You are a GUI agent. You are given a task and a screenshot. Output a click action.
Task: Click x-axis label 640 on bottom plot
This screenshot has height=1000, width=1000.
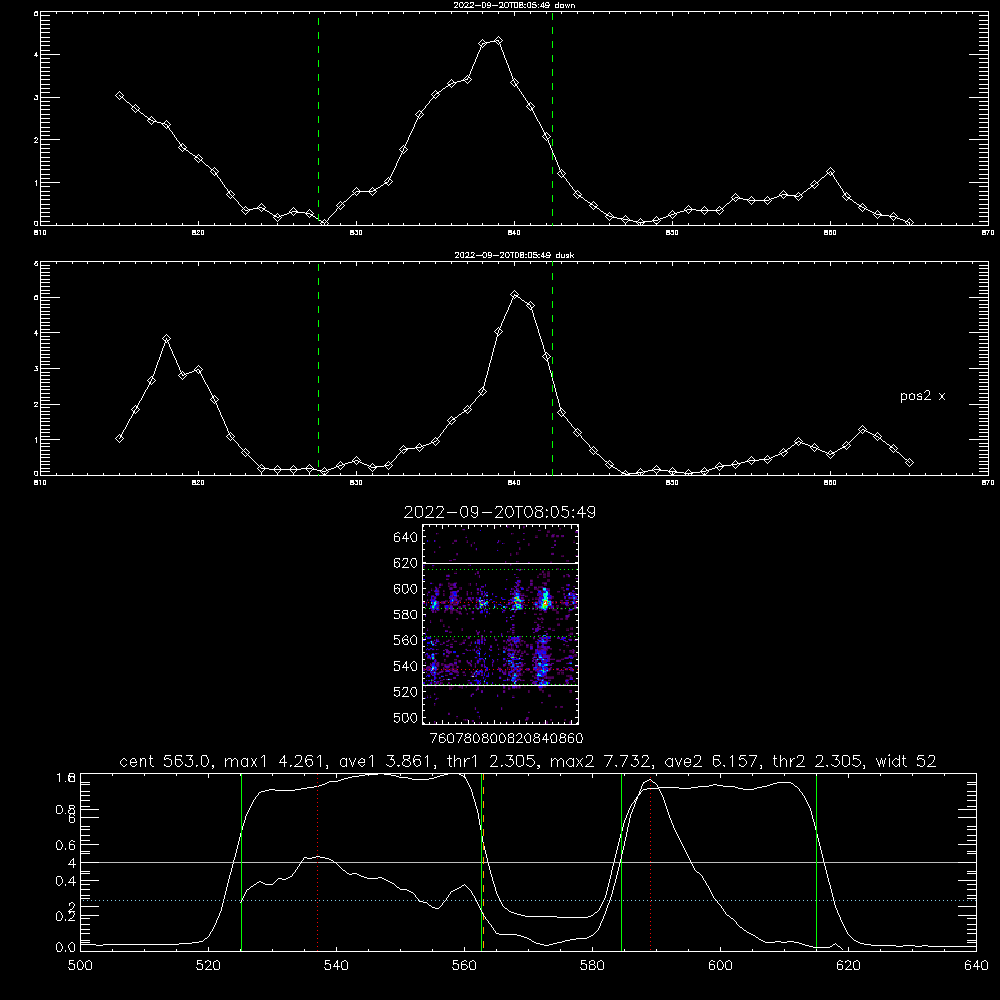click(976, 966)
